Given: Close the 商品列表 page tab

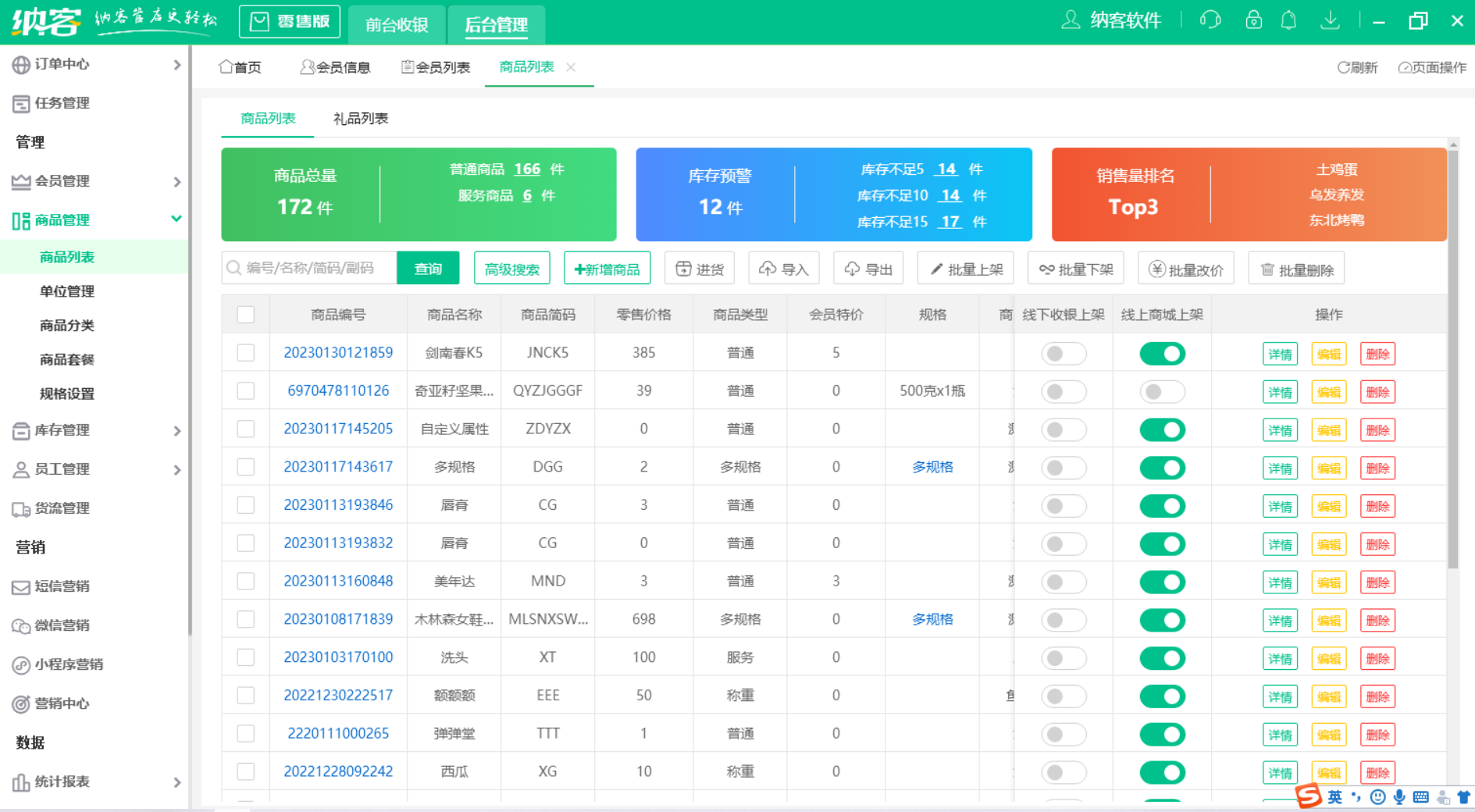Looking at the screenshot, I should click(571, 67).
